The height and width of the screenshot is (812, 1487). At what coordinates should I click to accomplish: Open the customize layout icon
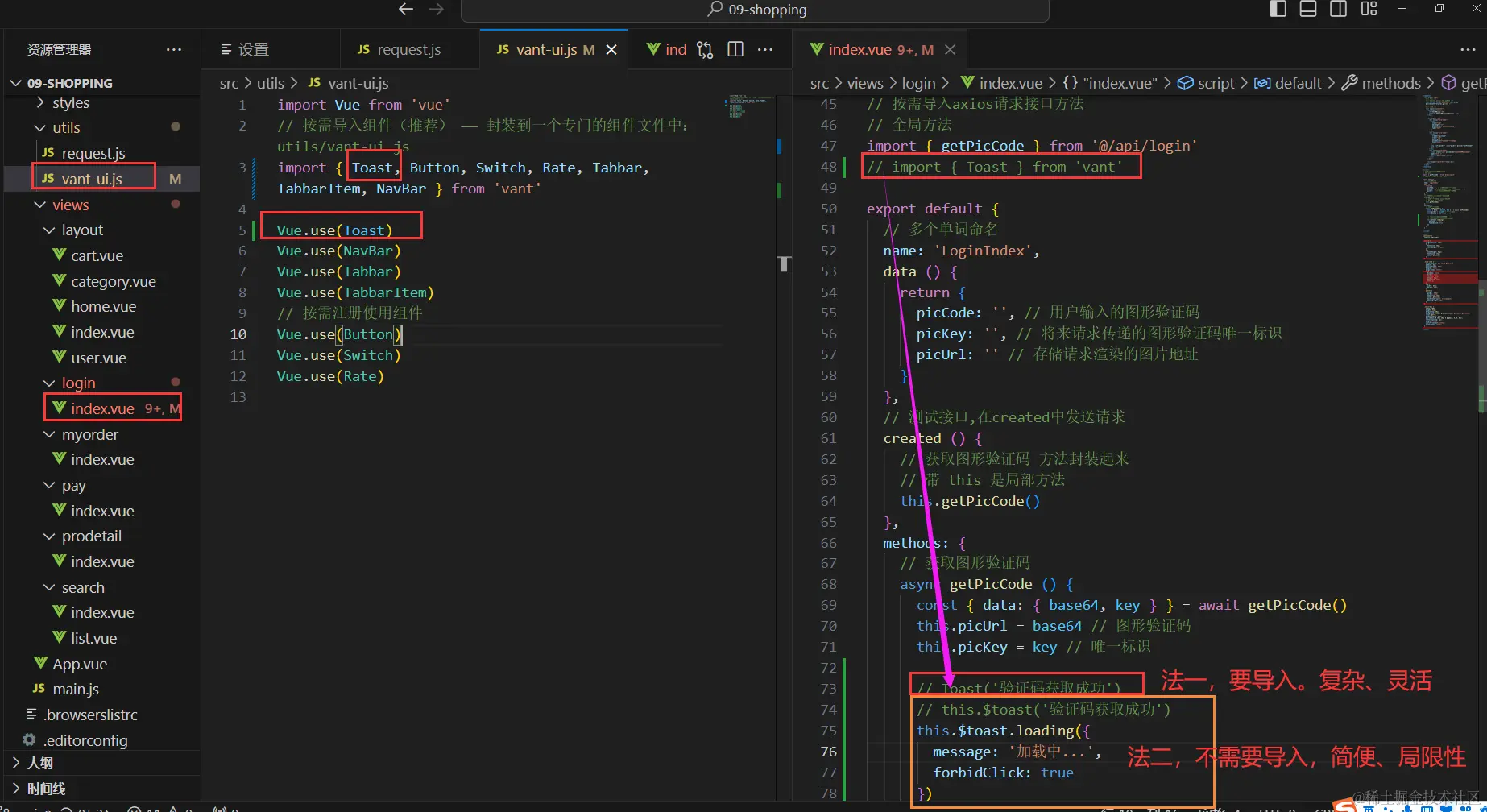click(1369, 9)
